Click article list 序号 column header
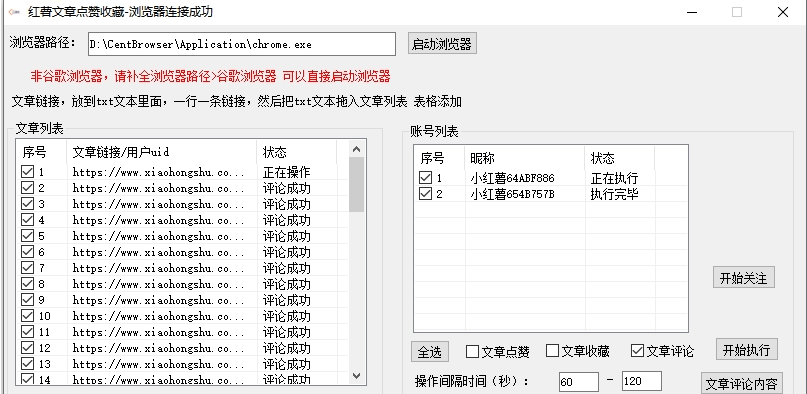 pos(41,152)
